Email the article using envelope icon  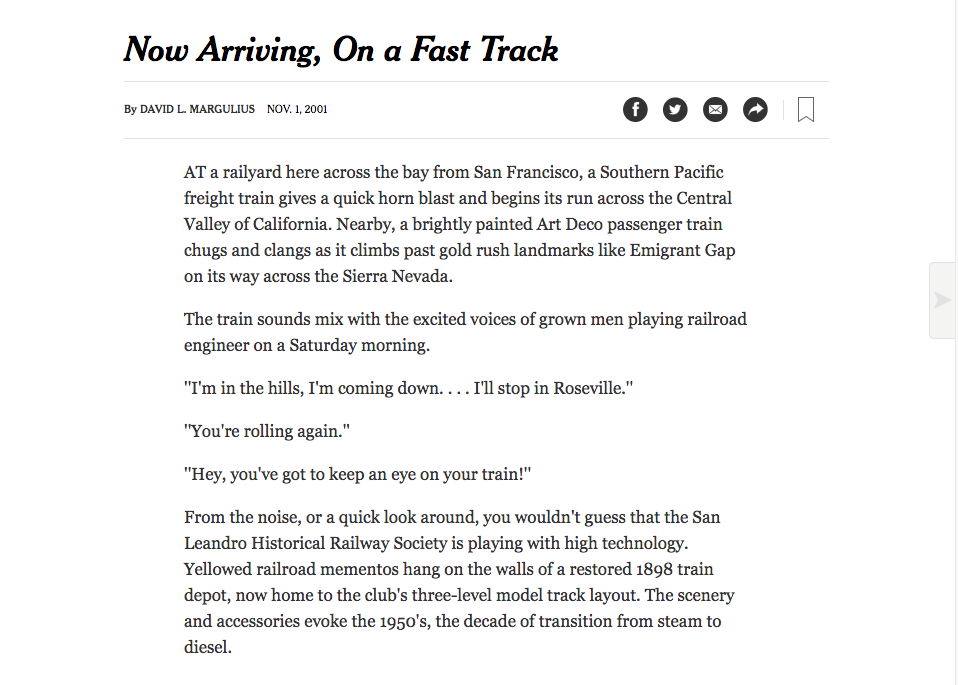[715, 110]
